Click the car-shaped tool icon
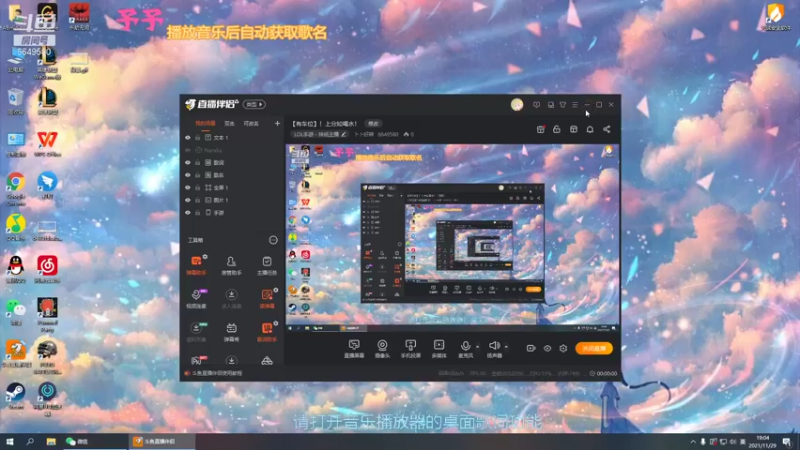 tap(267, 361)
